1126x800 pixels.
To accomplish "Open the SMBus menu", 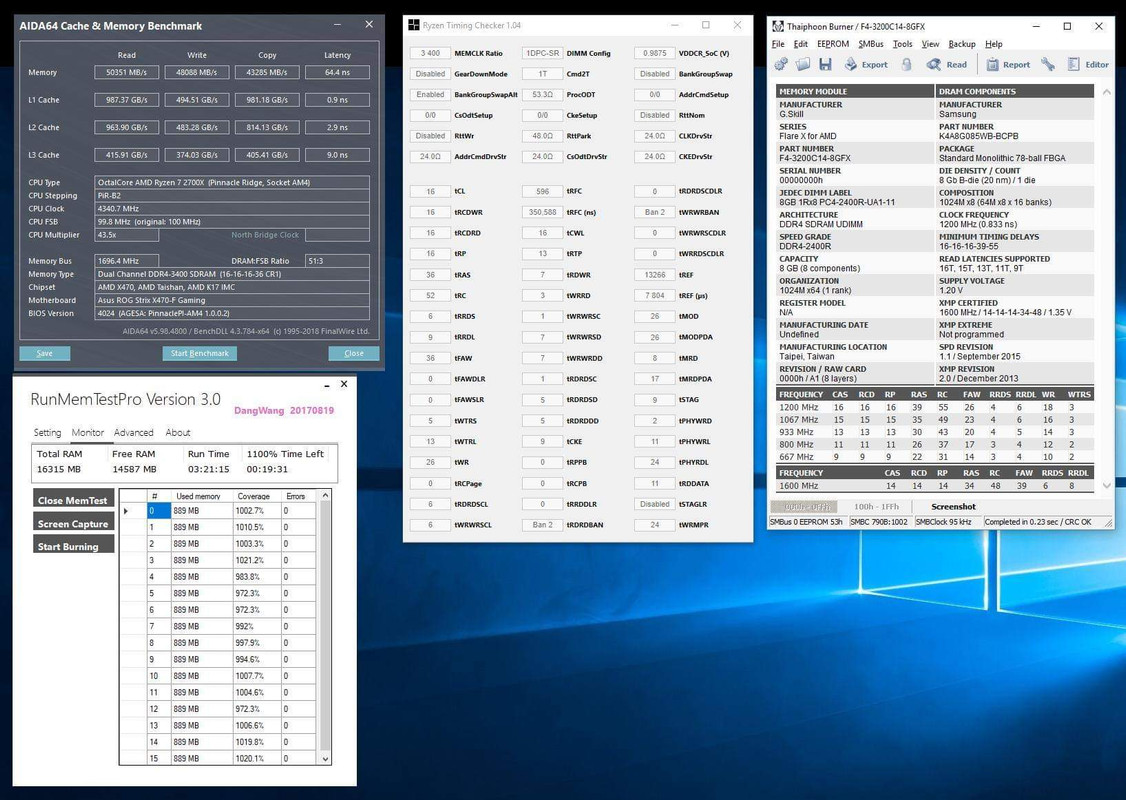I will [870, 44].
